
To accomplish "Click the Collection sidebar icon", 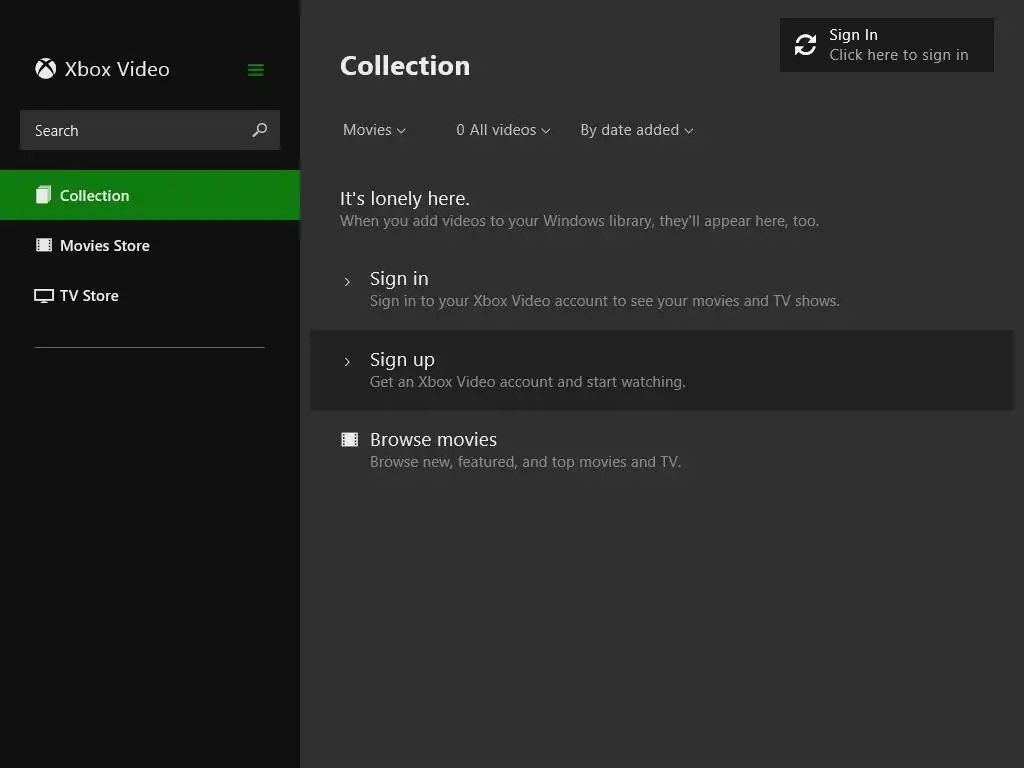I will (x=43, y=195).
